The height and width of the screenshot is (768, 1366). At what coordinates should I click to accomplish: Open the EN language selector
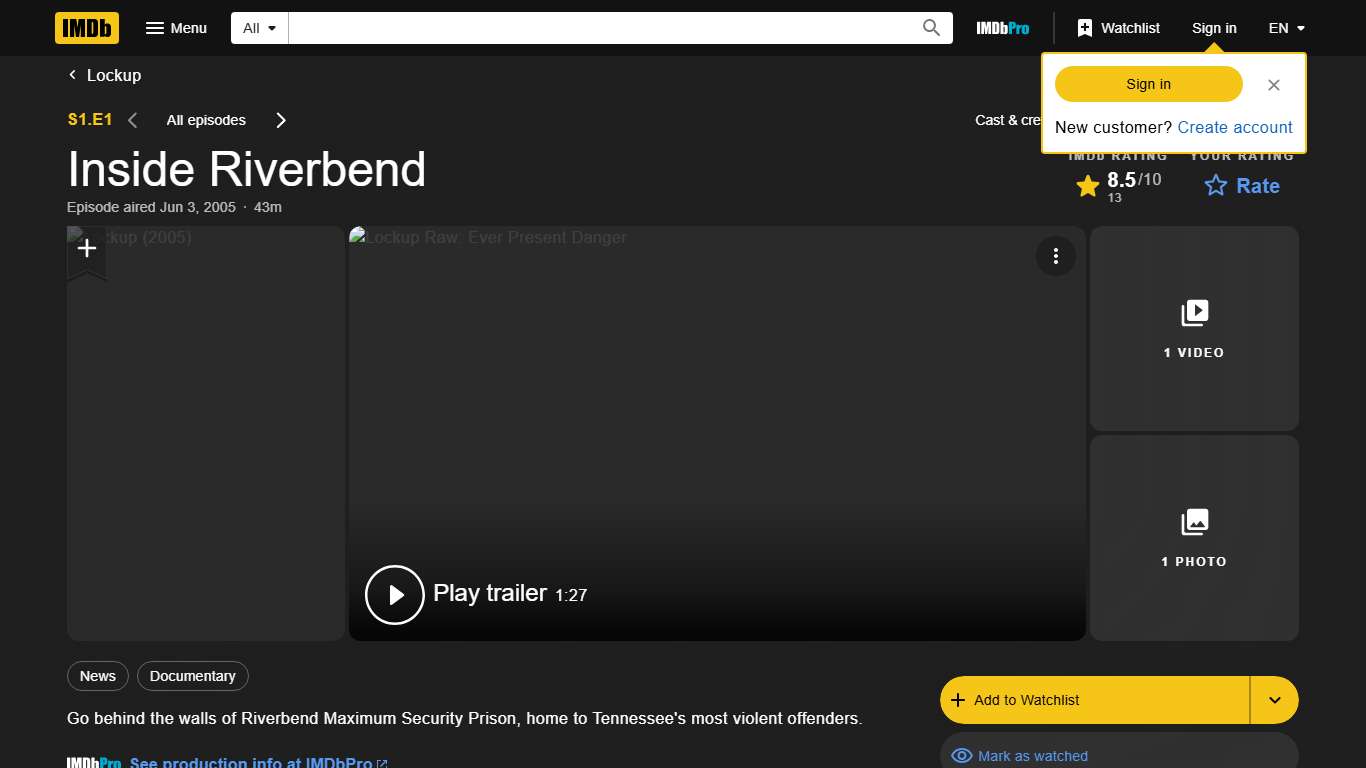(x=1286, y=28)
